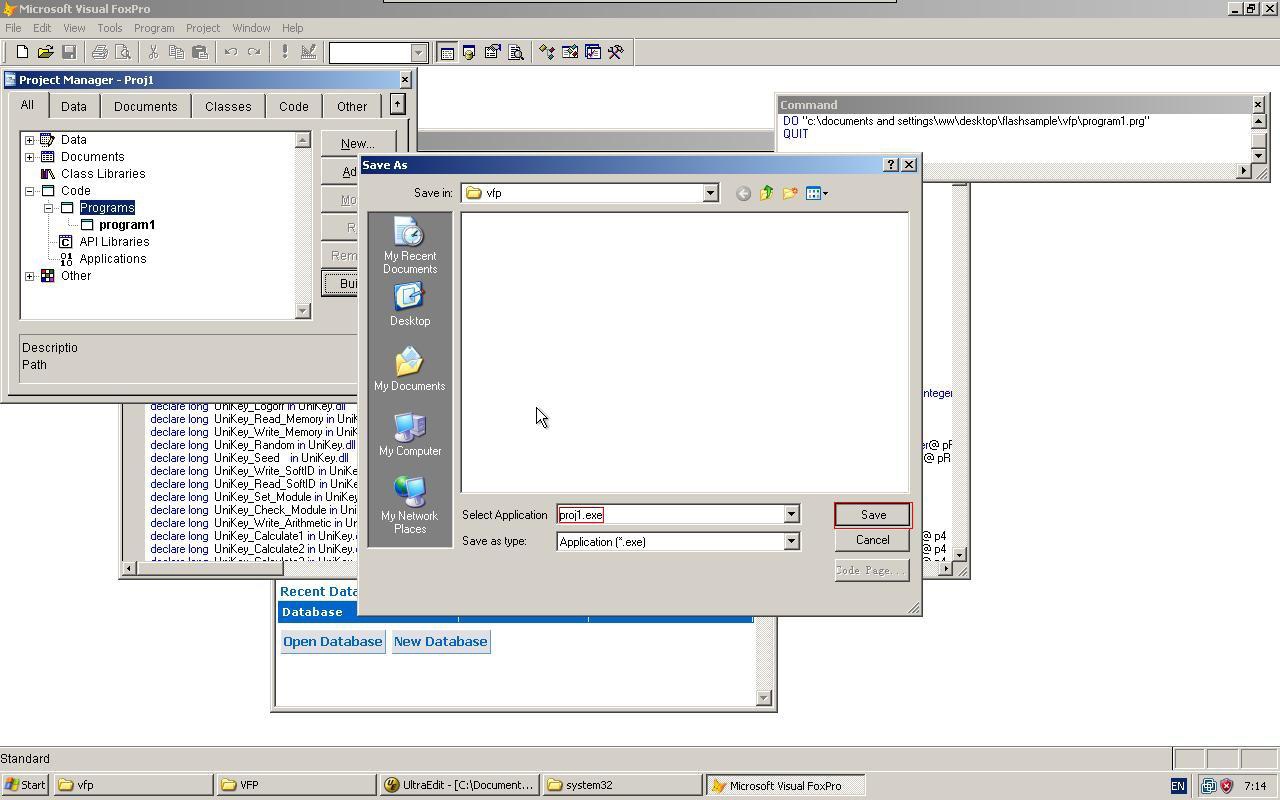The height and width of the screenshot is (800, 1280).
Task: Click the Document View toolbar icon
Action: click(516, 52)
